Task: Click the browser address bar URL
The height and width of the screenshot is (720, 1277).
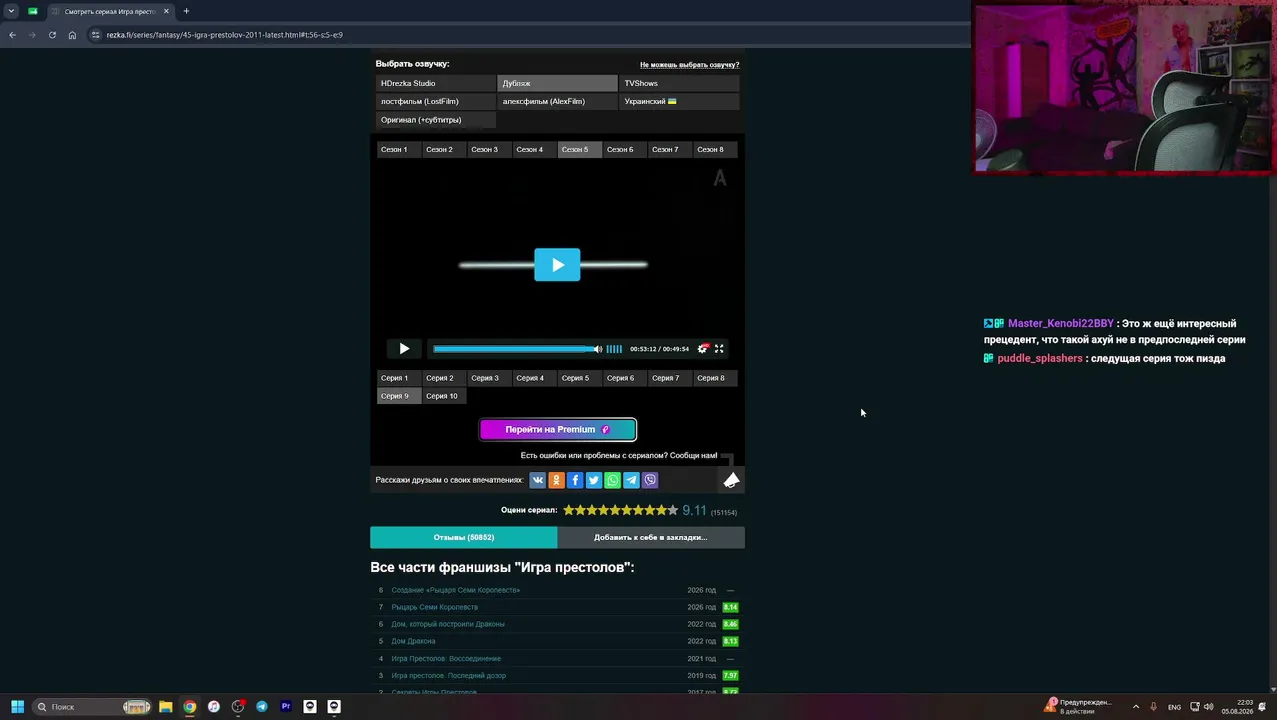Action: [x=224, y=35]
